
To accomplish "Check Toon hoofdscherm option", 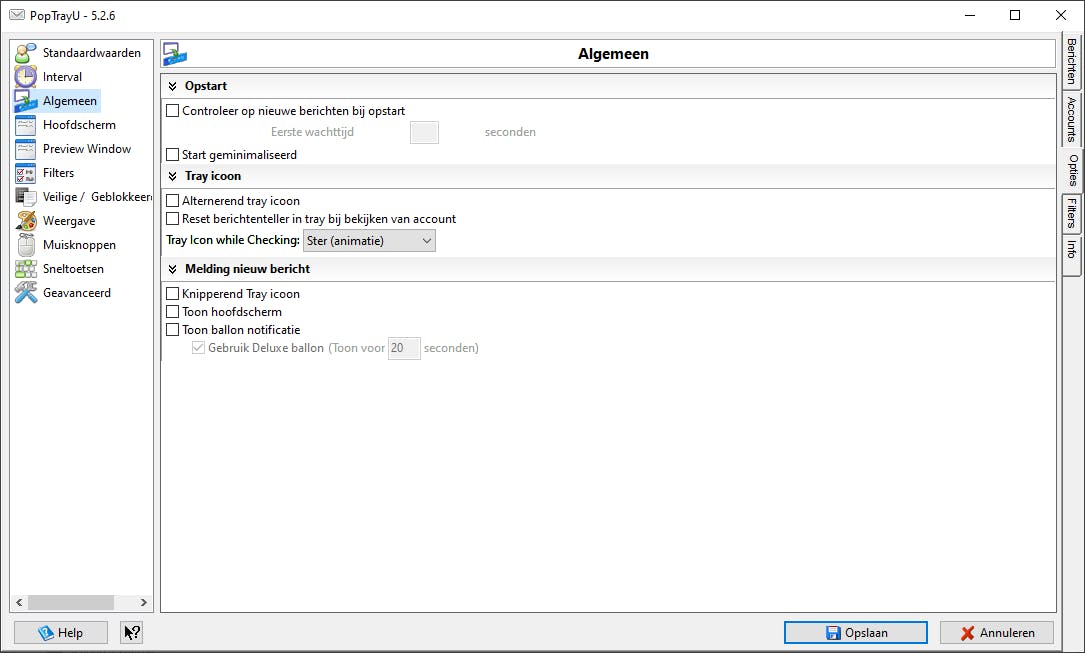I will (173, 312).
